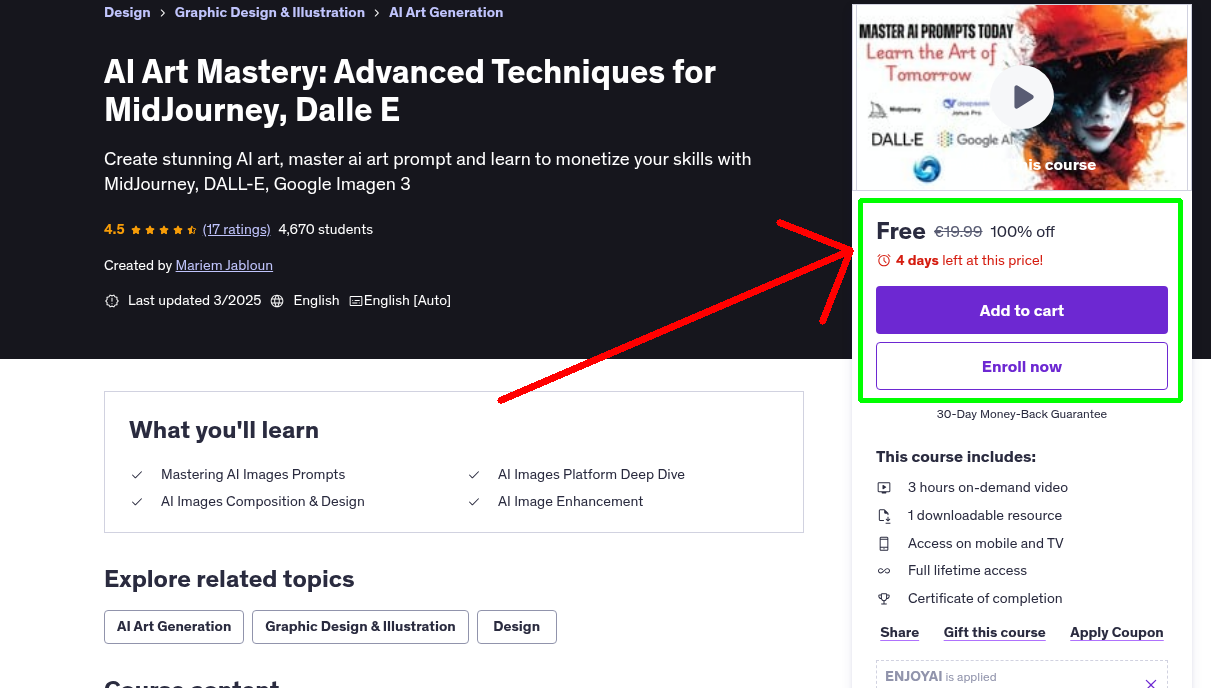Screen dimensions: 1211x688
Task: Click the English [Auto] captions text
Action: [x=407, y=301]
